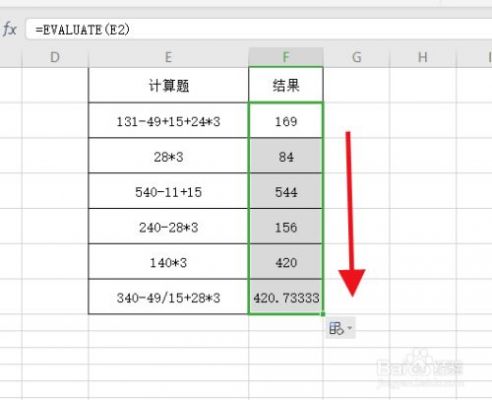Click the 结果 header cell
This screenshot has width=492, height=400.
tap(286, 85)
